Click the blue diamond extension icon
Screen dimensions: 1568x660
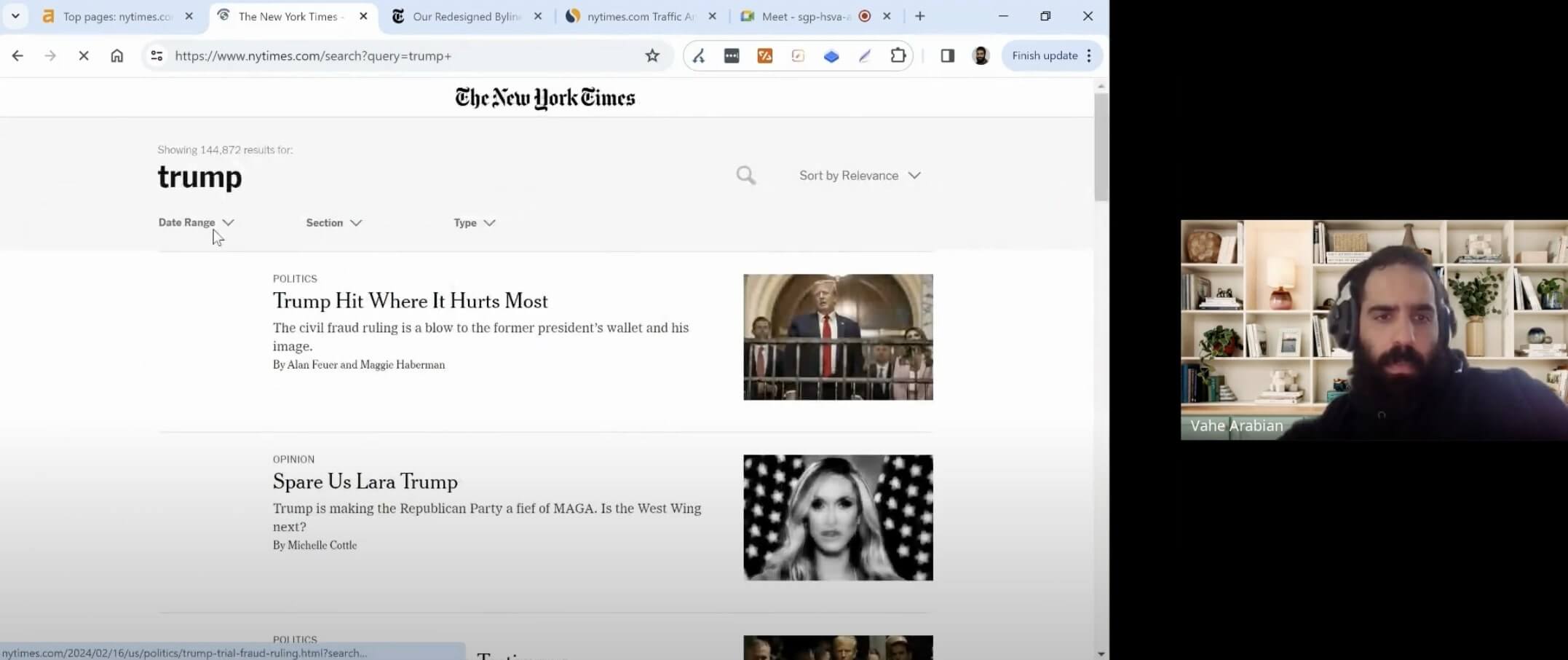(x=831, y=56)
